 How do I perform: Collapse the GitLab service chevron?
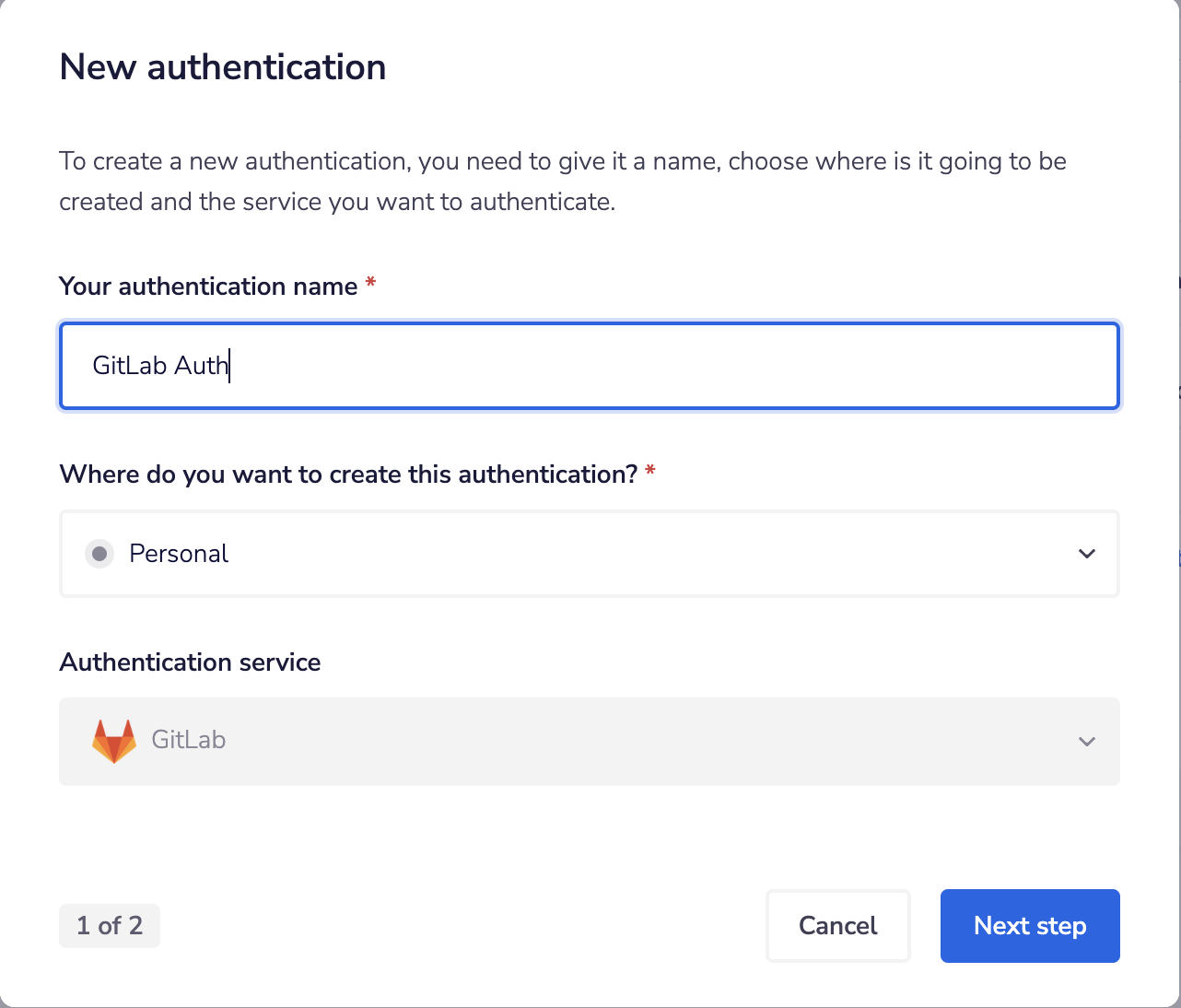click(1087, 741)
